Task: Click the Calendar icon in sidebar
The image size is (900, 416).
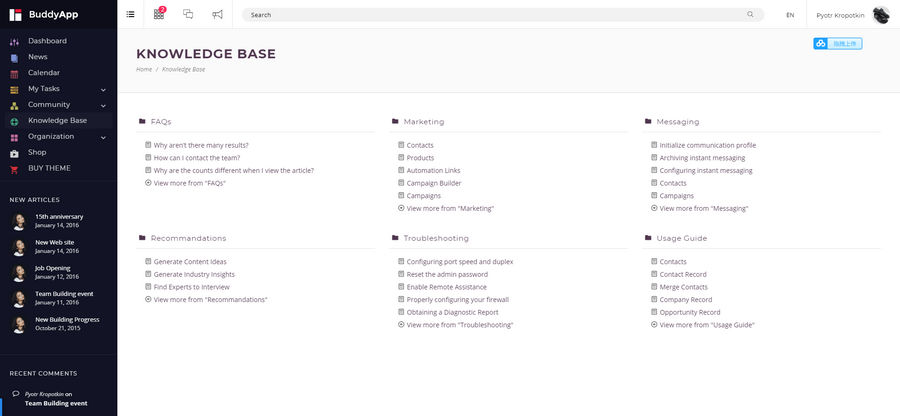Action: tap(14, 74)
